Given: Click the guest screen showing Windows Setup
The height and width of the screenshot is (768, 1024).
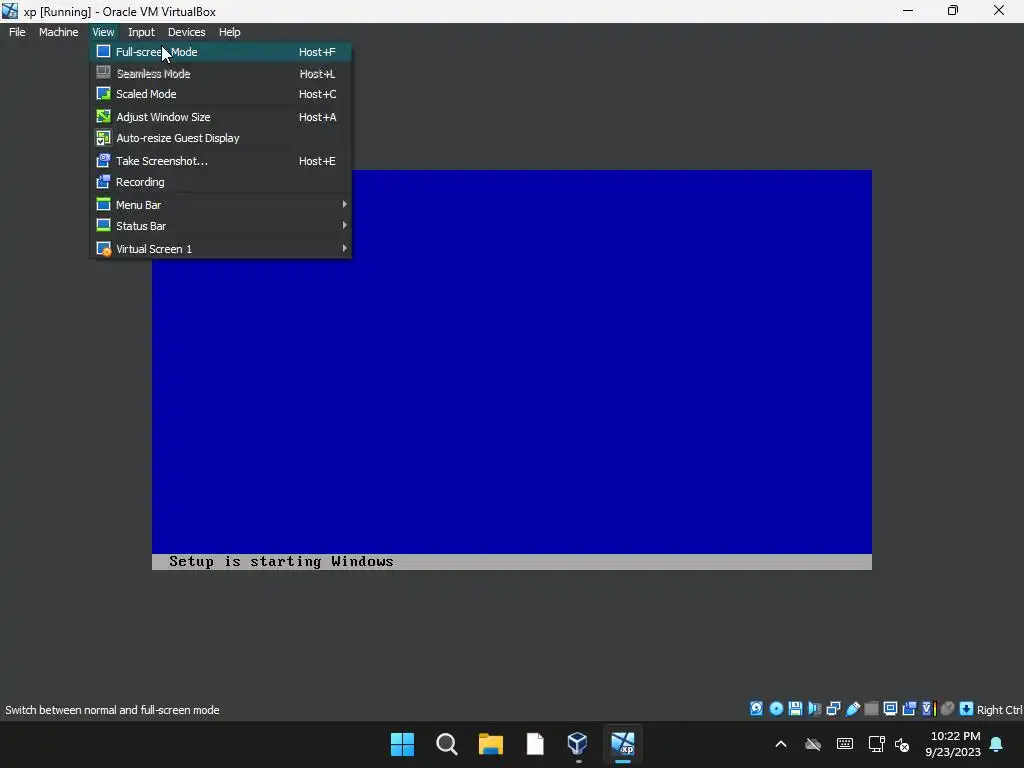Looking at the screenshot, I should coord(512,370).
